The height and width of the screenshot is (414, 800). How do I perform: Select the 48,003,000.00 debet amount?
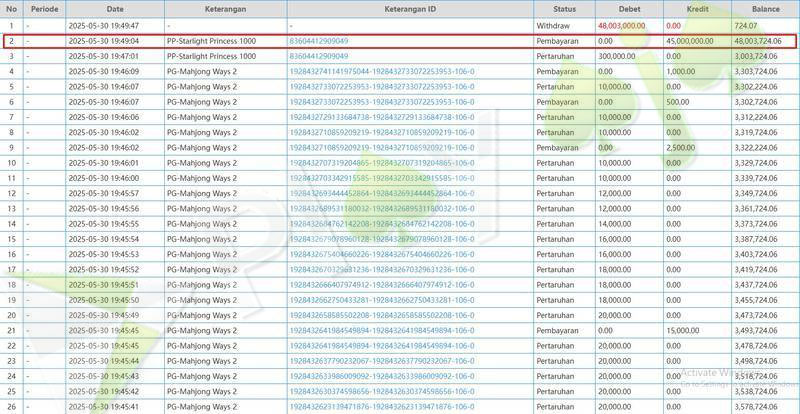pos(622,23)
